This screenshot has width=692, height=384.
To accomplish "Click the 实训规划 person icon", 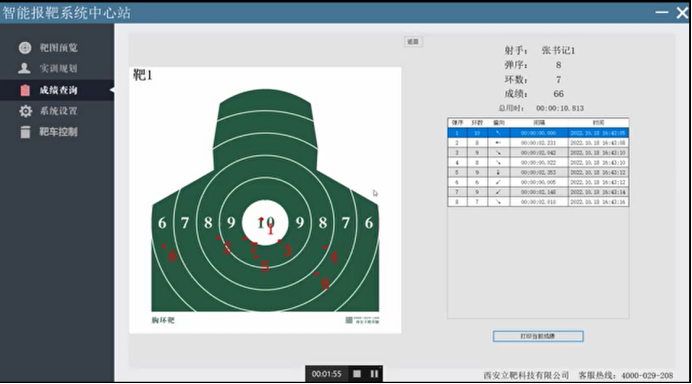I will 24,68.
